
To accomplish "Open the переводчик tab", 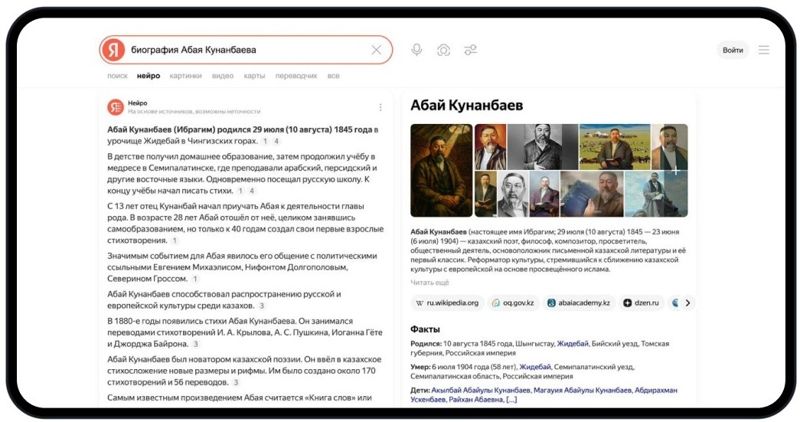I will [x=296, y=76].
